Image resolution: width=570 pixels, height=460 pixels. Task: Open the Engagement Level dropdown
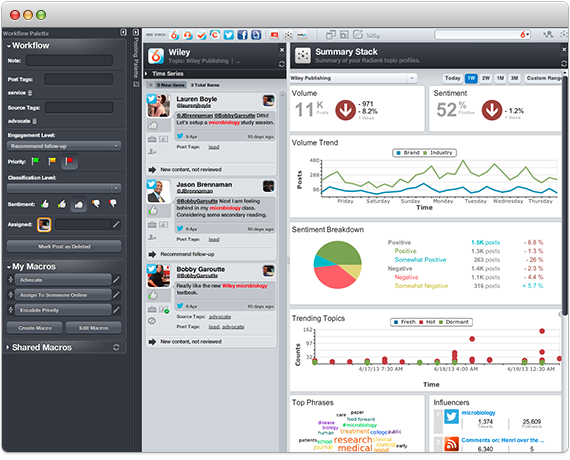point(64,146)
